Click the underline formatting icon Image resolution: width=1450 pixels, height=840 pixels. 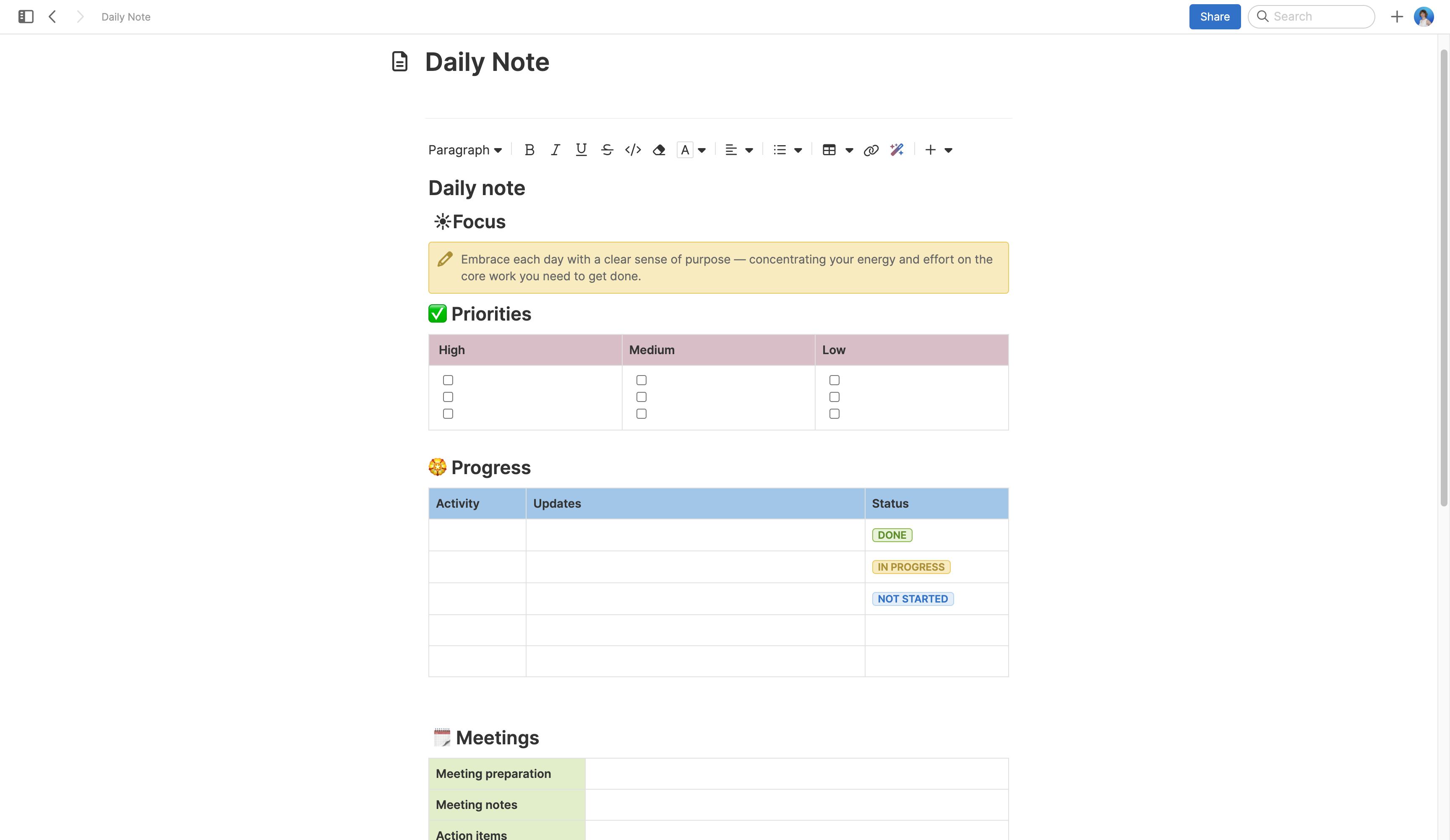tap(581, 150)
